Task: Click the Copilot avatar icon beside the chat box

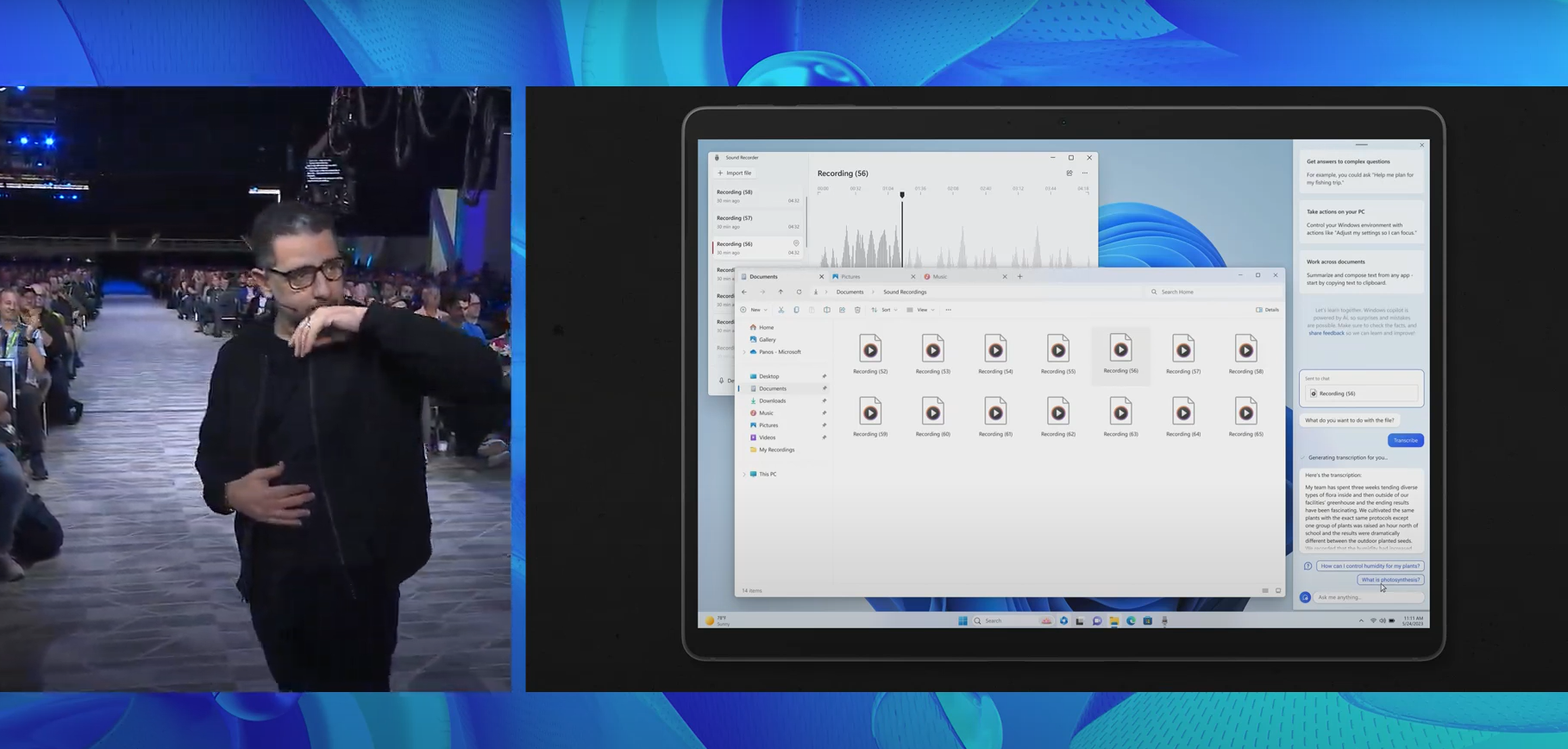Action: point(1306,597)
